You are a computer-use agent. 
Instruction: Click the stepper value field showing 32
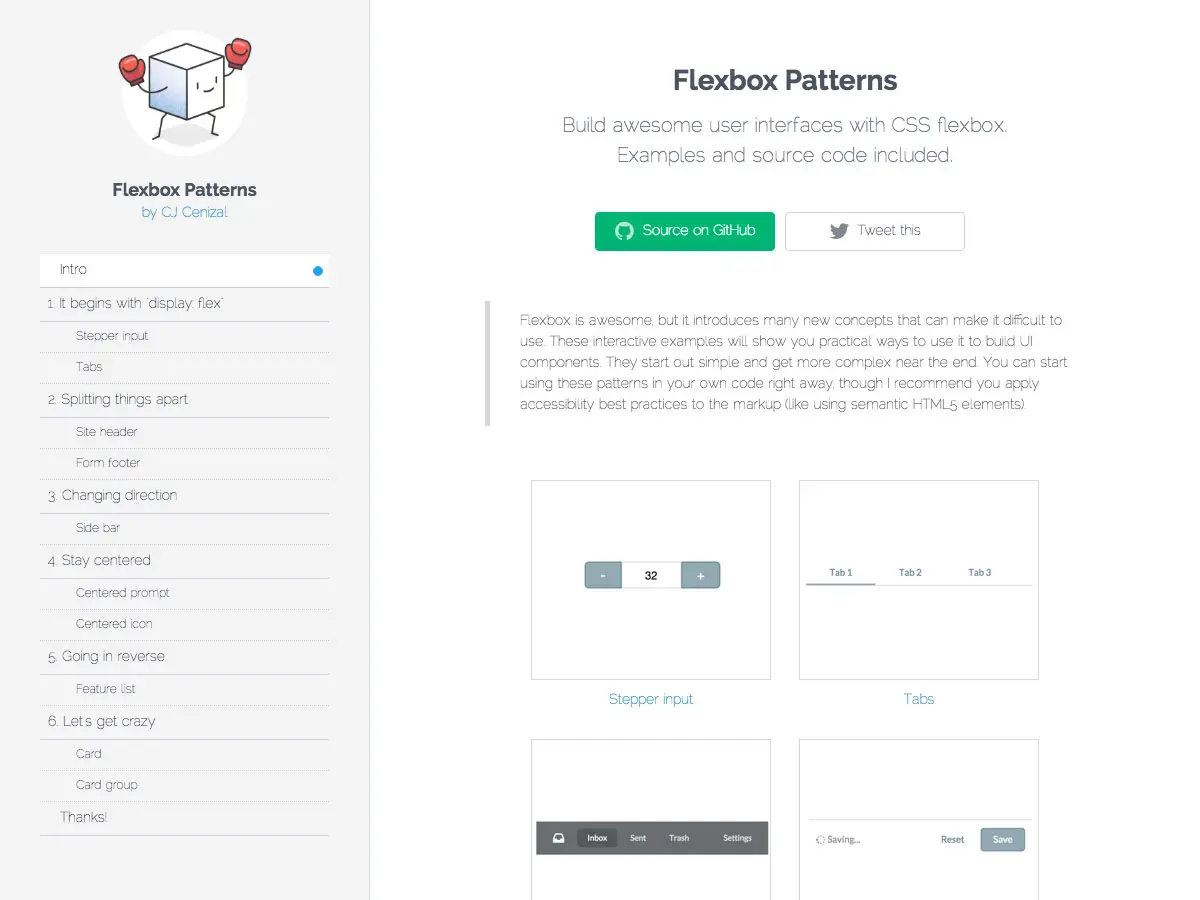[x=651, y=576]
